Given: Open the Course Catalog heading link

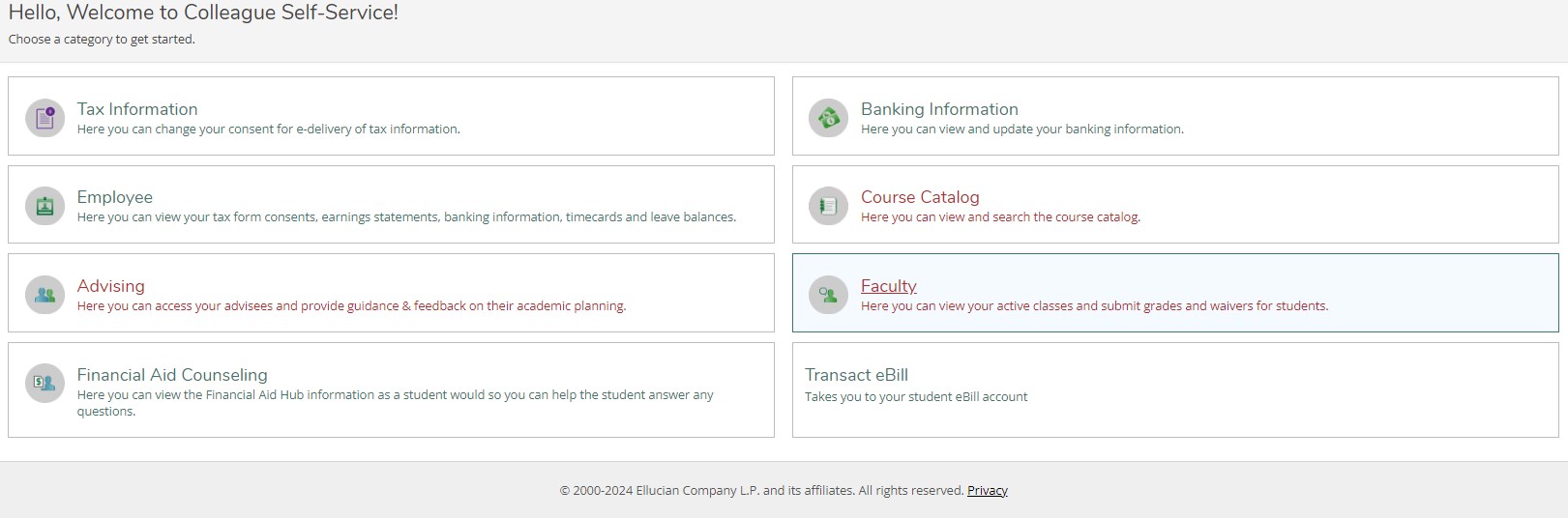Looking at the screenshot, I should click(x=920, y=197).
